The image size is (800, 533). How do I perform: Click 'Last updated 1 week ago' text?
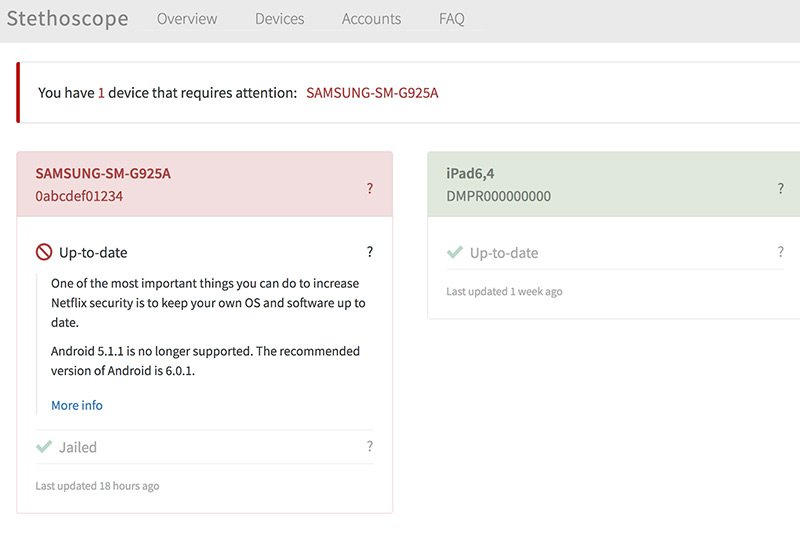[x=504, y=292]
